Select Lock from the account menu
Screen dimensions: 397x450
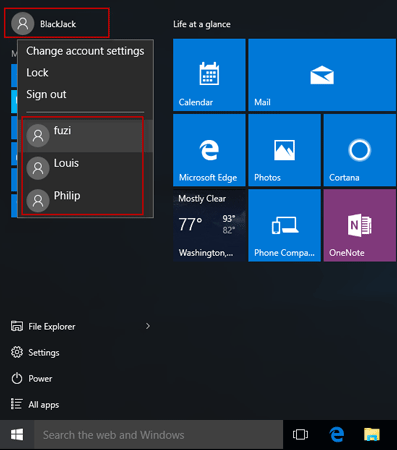[37, 73]
